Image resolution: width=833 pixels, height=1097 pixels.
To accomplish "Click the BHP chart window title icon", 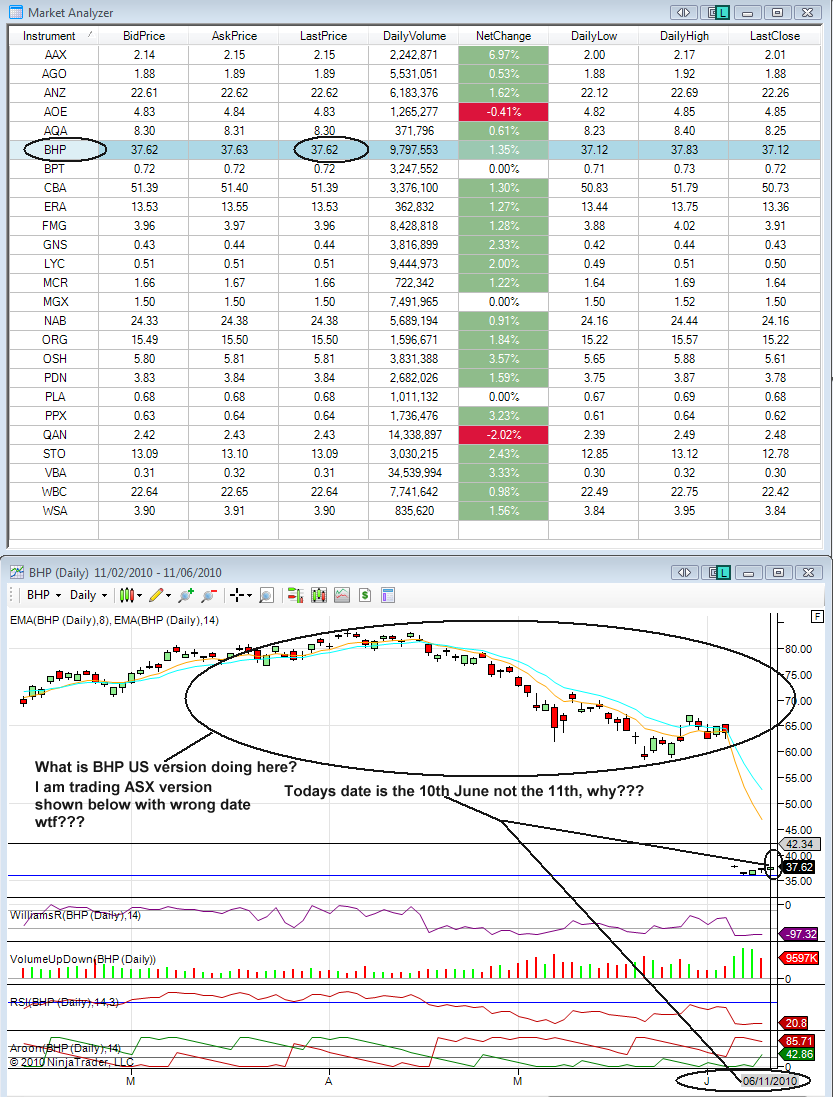I will pos(17,572).
